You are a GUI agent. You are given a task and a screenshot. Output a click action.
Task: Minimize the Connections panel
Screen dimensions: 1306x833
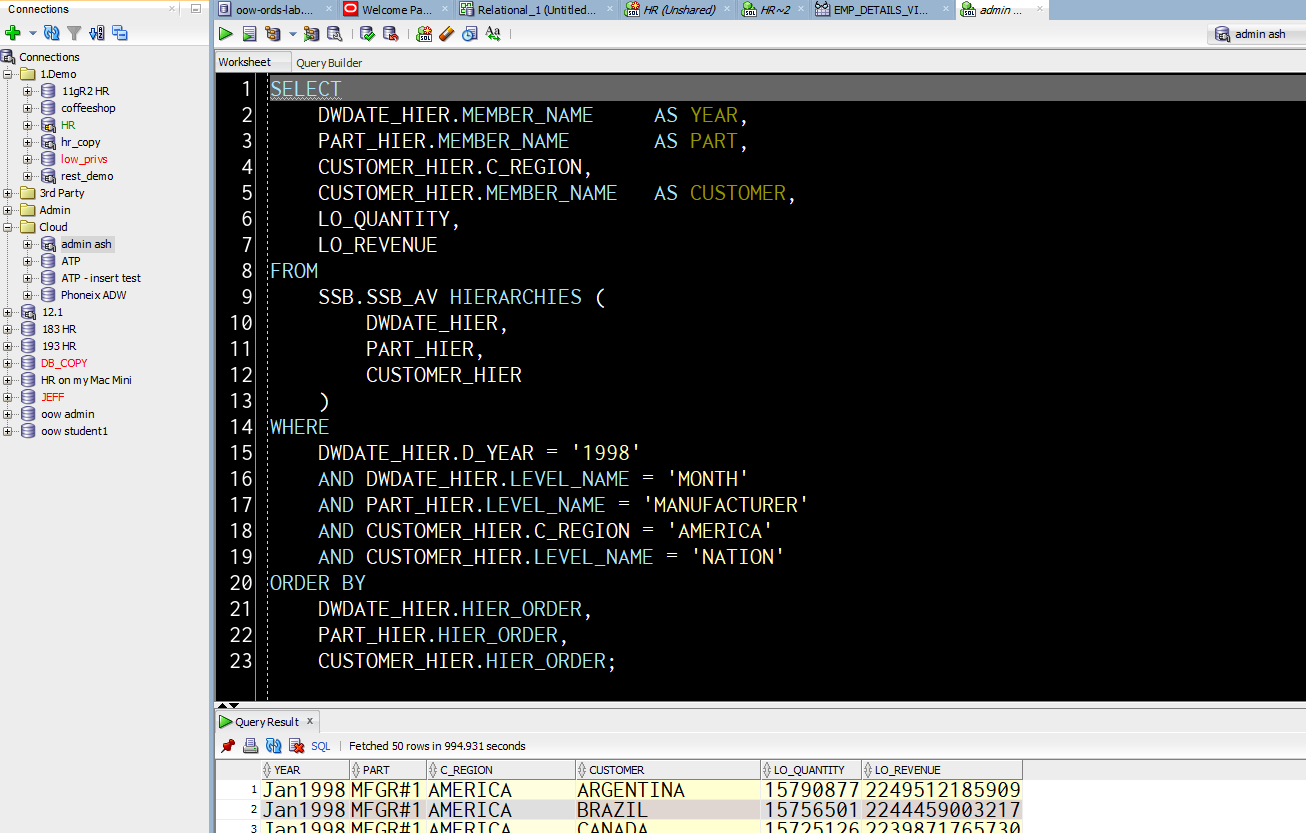click(195, 9)
